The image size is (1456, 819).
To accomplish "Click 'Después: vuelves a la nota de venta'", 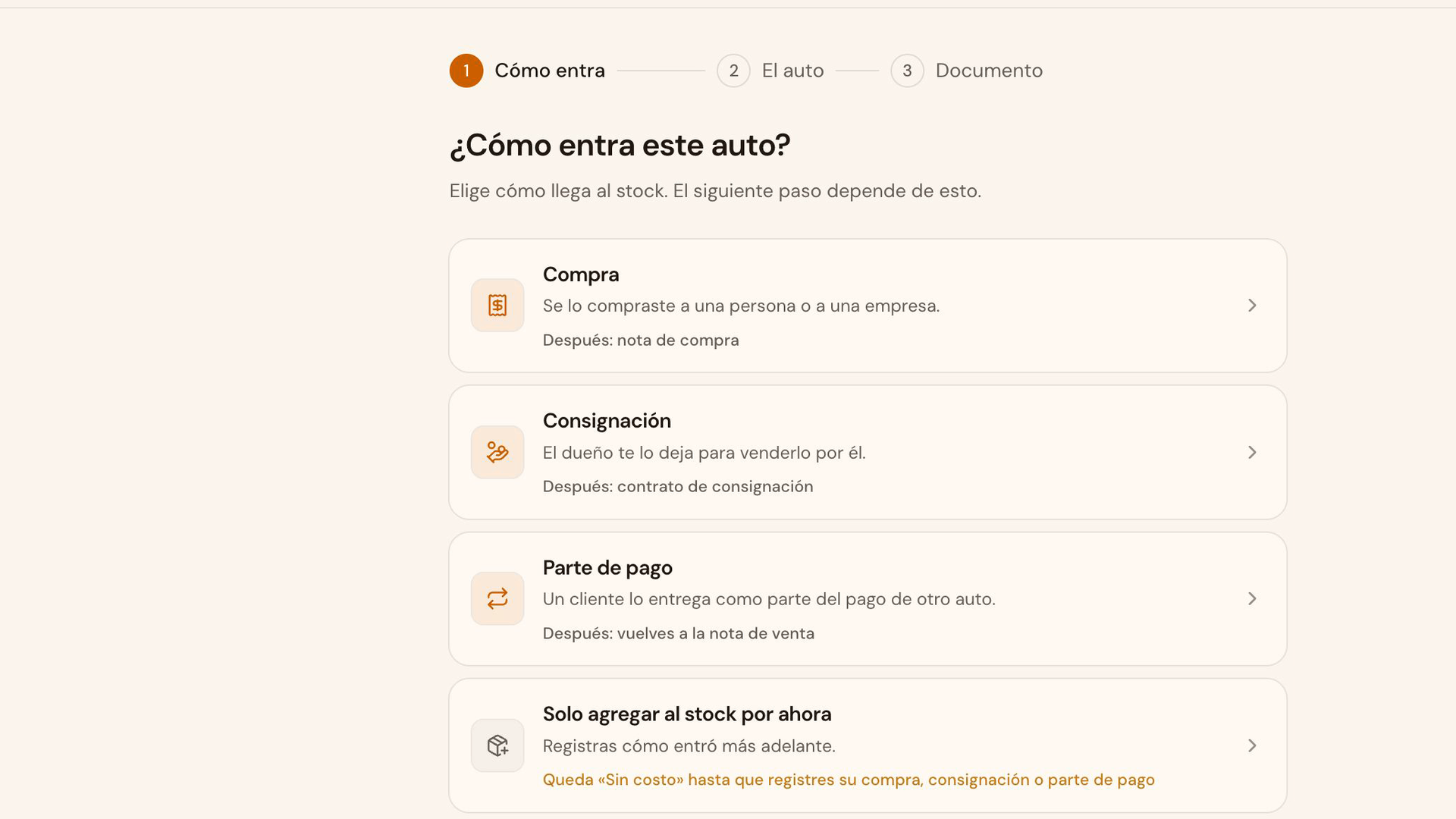I will click(x=679, y=634).
